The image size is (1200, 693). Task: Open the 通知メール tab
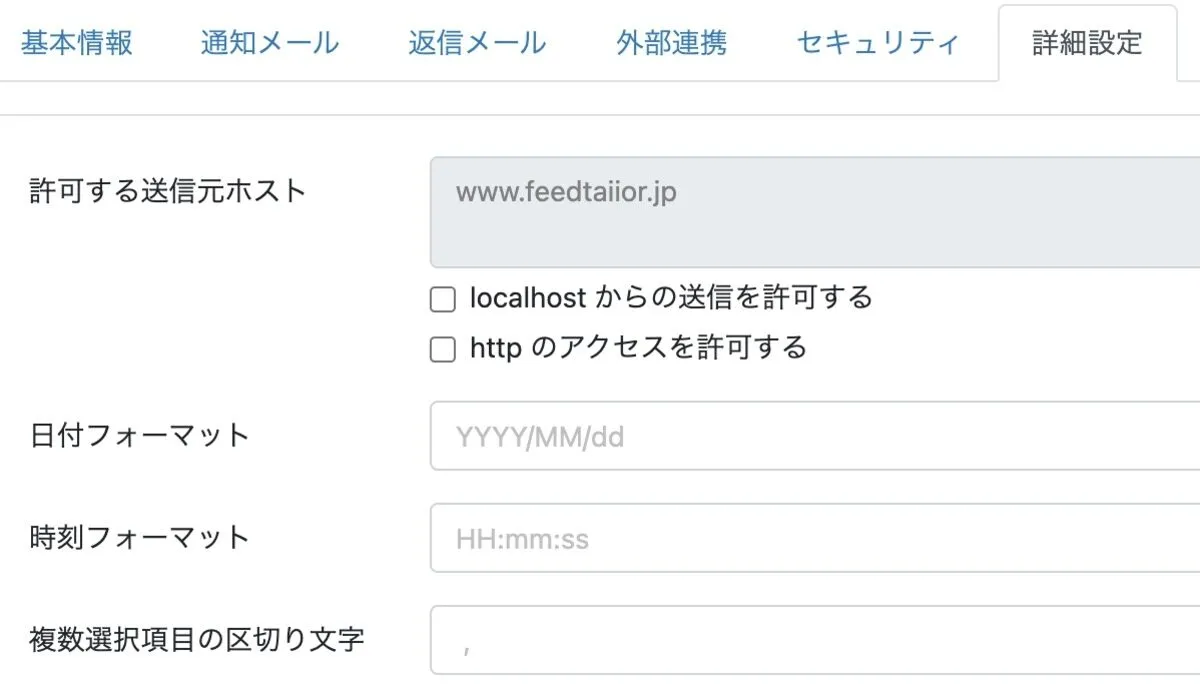point(270,44)
